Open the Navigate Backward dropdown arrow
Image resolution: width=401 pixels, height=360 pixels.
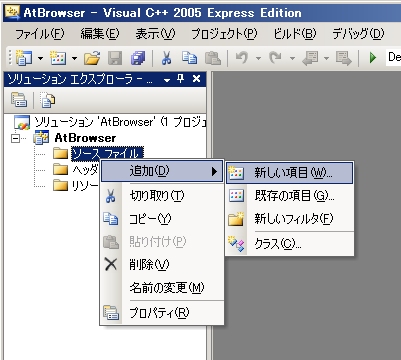[326, 58]
